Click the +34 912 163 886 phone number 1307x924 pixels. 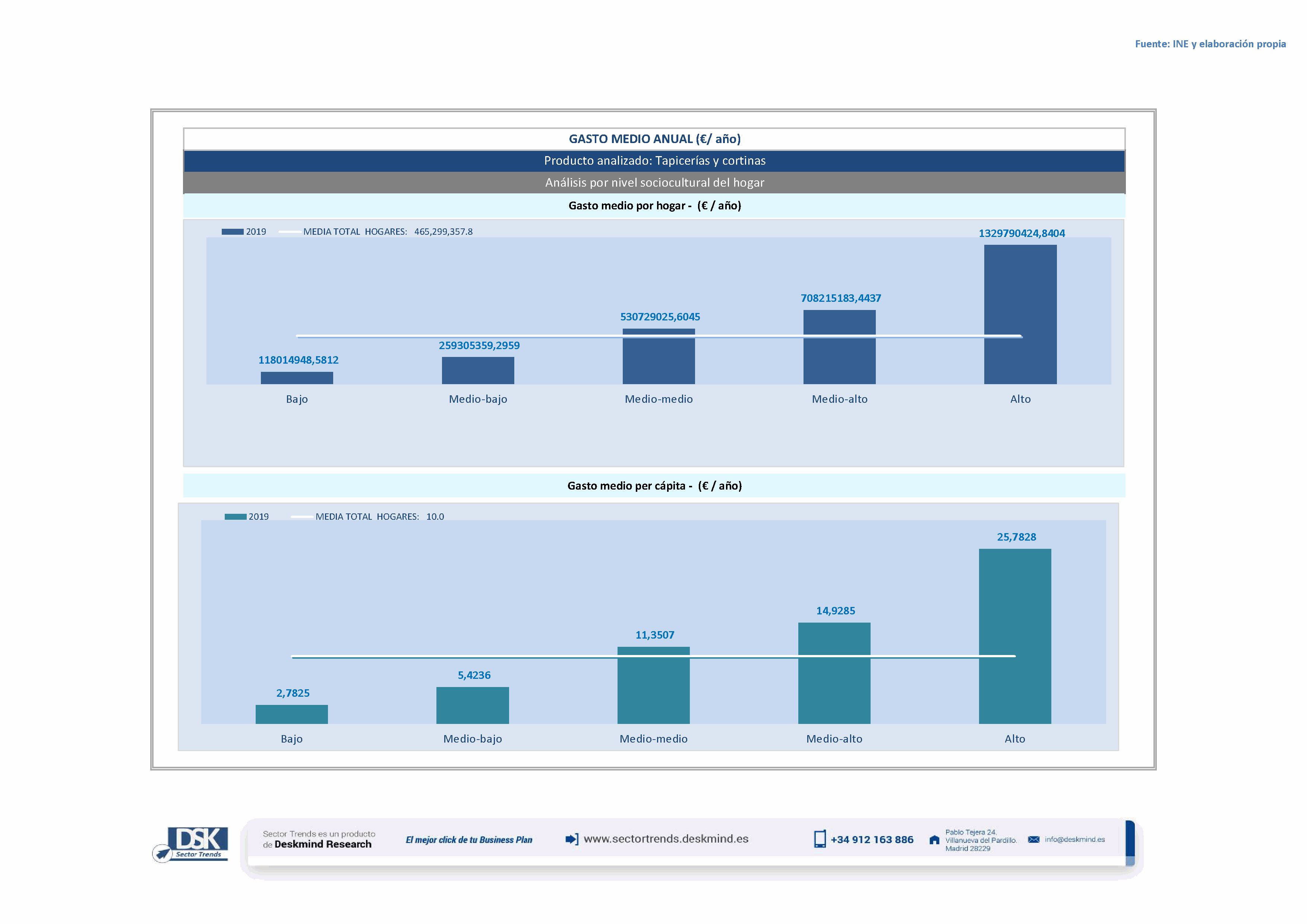tap(872, 840)
